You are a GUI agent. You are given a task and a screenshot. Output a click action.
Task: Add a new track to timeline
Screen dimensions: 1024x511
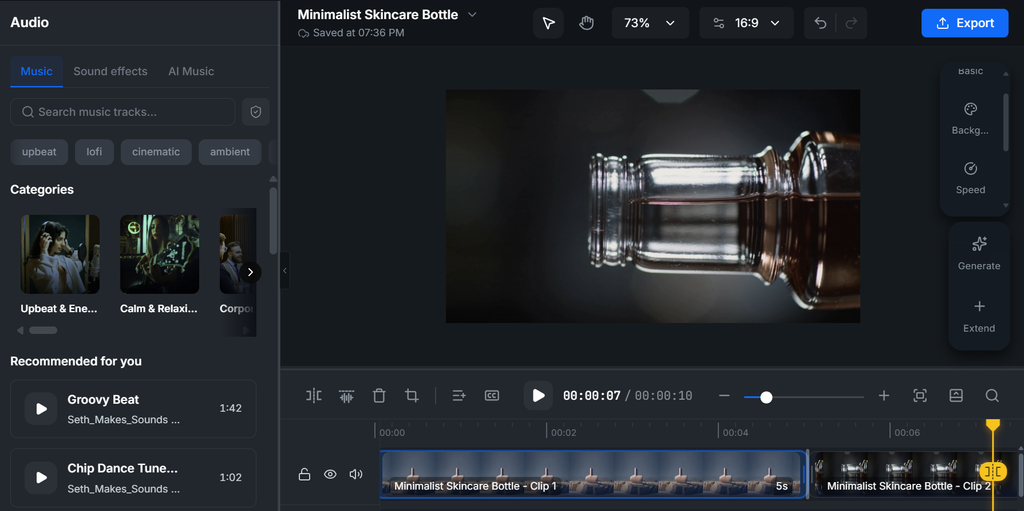(459, 395)
